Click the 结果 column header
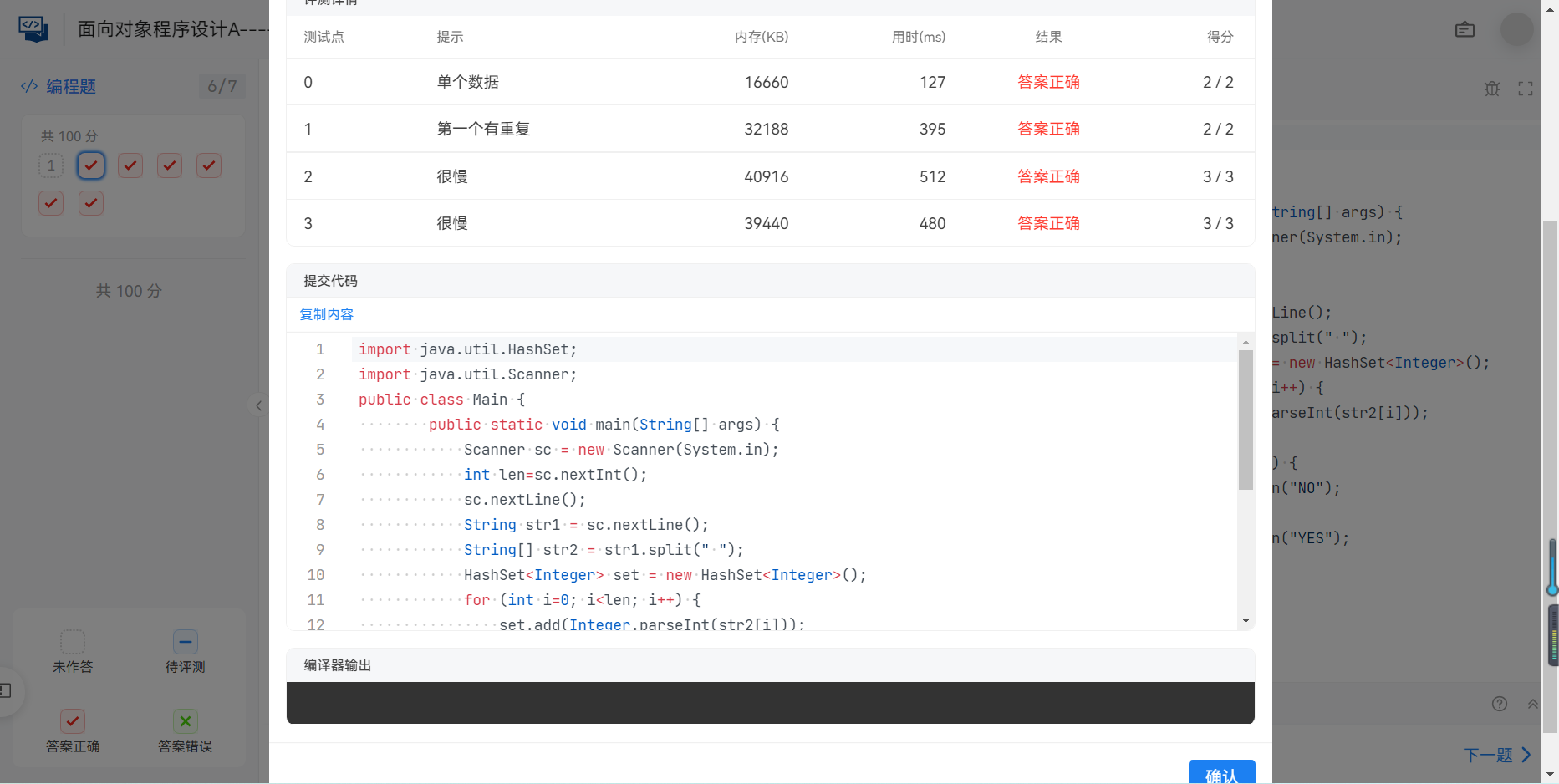The image size is (1559, 784). click(1048, 37)
